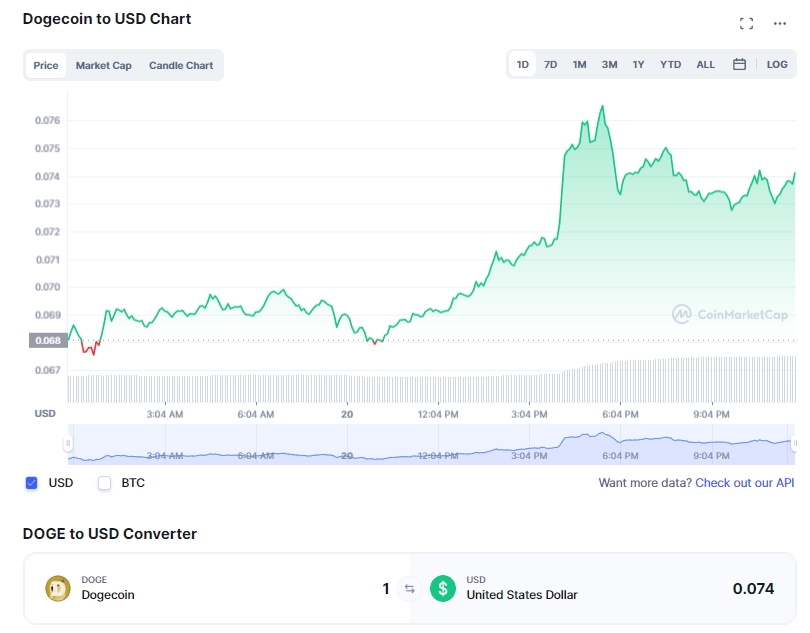Swap DOGE and USD conversion direction
Viewport: 810px width, 633px height.
(x=410, y=589)
